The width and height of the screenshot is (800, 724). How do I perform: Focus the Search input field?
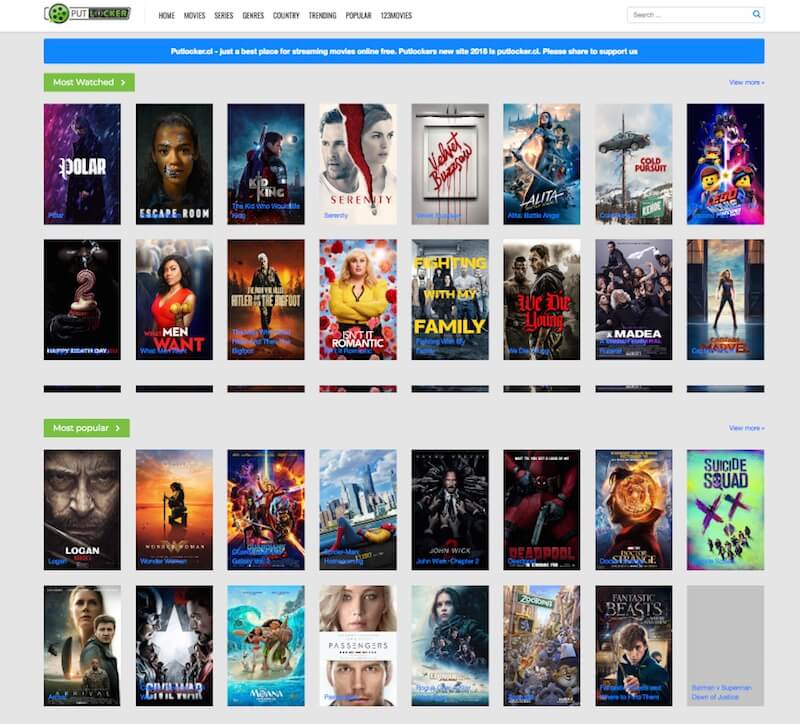tap(695, 15)
